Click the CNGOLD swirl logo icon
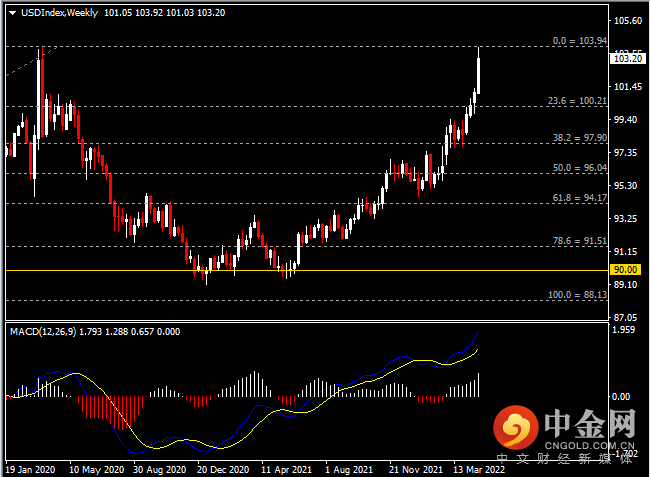 tap(516, 427)
